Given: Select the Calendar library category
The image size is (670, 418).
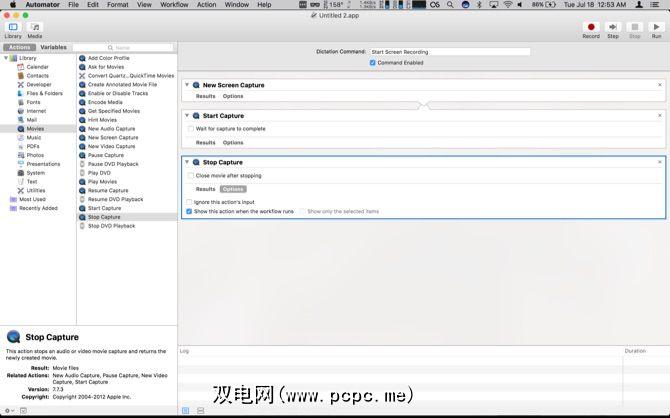Looking at the screenshot, I should point(38,67).
